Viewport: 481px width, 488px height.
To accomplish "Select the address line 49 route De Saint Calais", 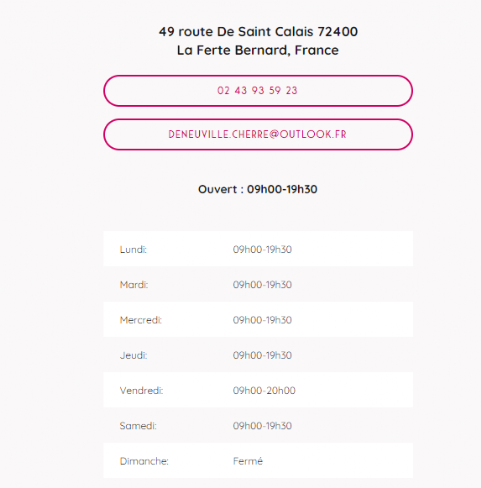I will tap(236, 32).
